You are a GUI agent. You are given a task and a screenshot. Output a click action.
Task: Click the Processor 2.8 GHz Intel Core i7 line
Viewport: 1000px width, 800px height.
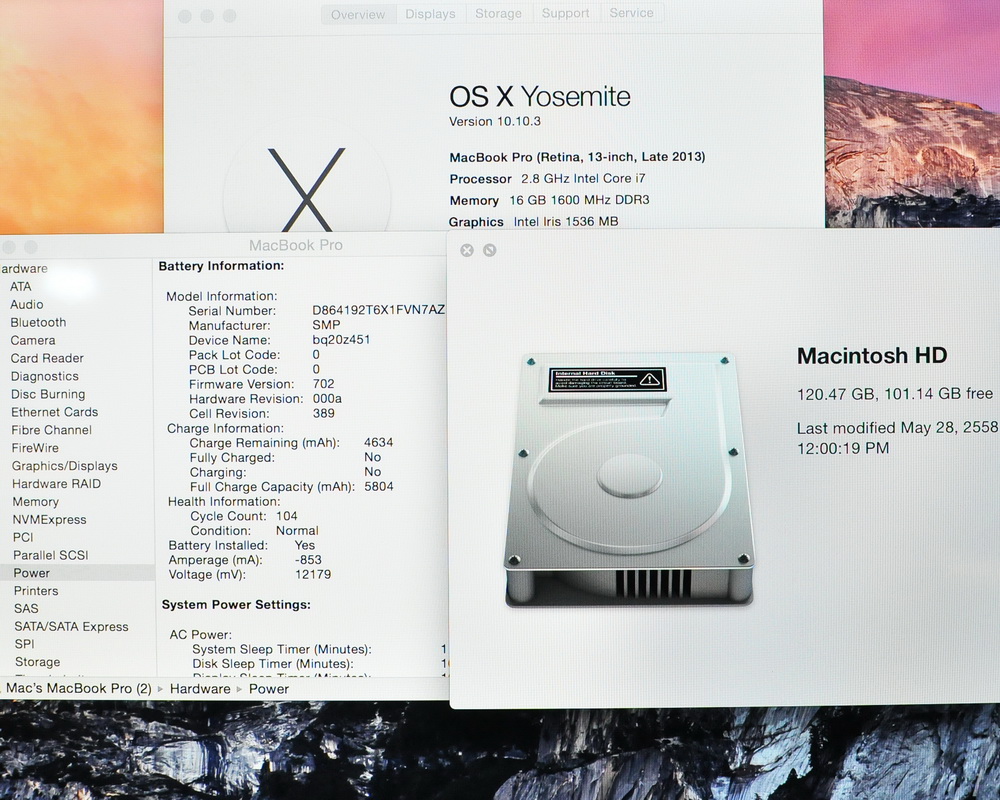click(x=547, y=179)
